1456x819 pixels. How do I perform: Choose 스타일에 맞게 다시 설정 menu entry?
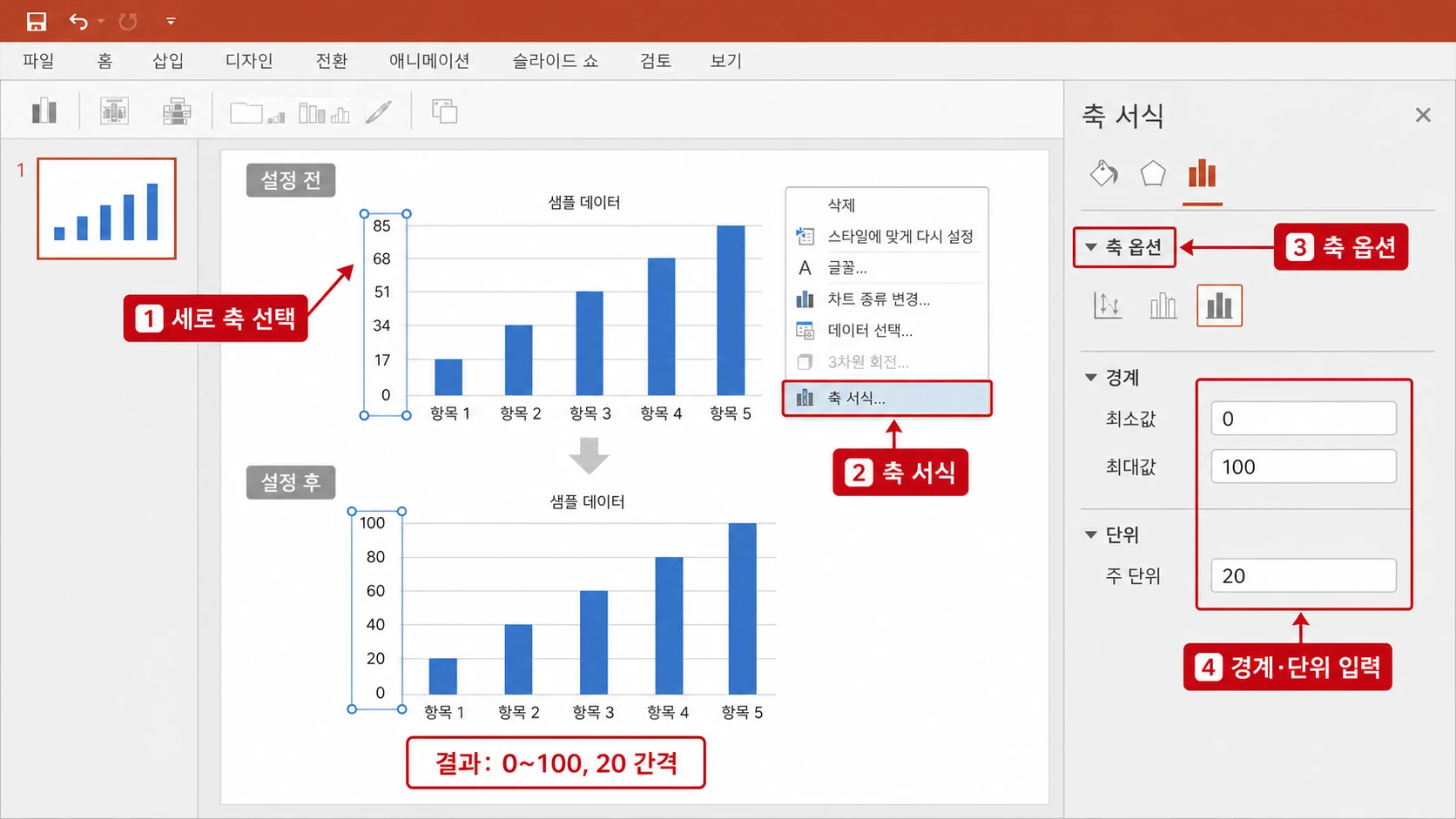[x=886, y=236]
